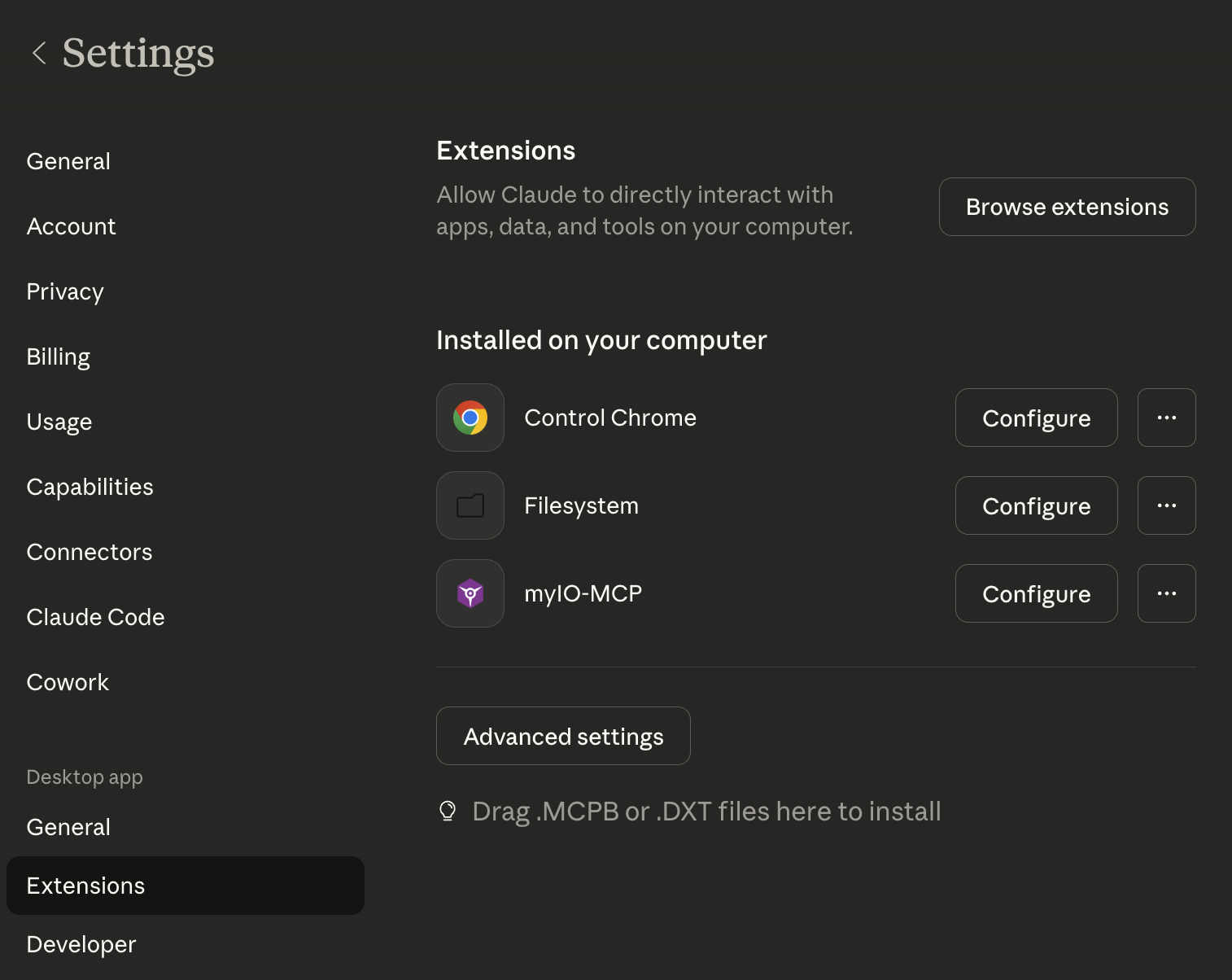Click the myIO-MCP extension icon
This screenshot has height=980, width=1232.
click(470, 593)
